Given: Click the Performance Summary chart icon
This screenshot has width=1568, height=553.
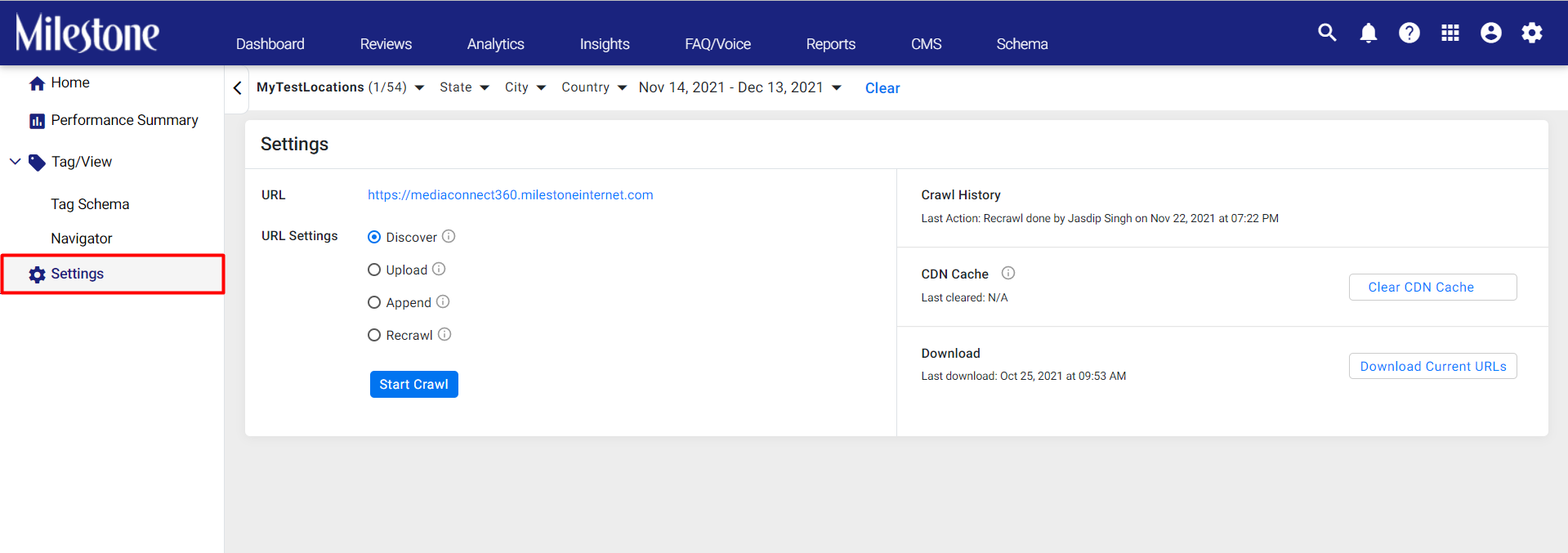Looking at the screenshot, I should 37,121.
